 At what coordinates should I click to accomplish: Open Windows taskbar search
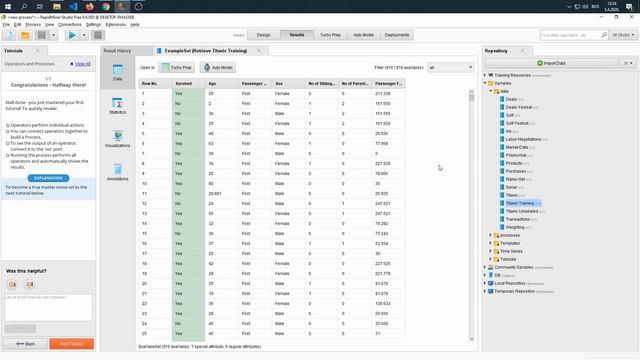(24, 7)
